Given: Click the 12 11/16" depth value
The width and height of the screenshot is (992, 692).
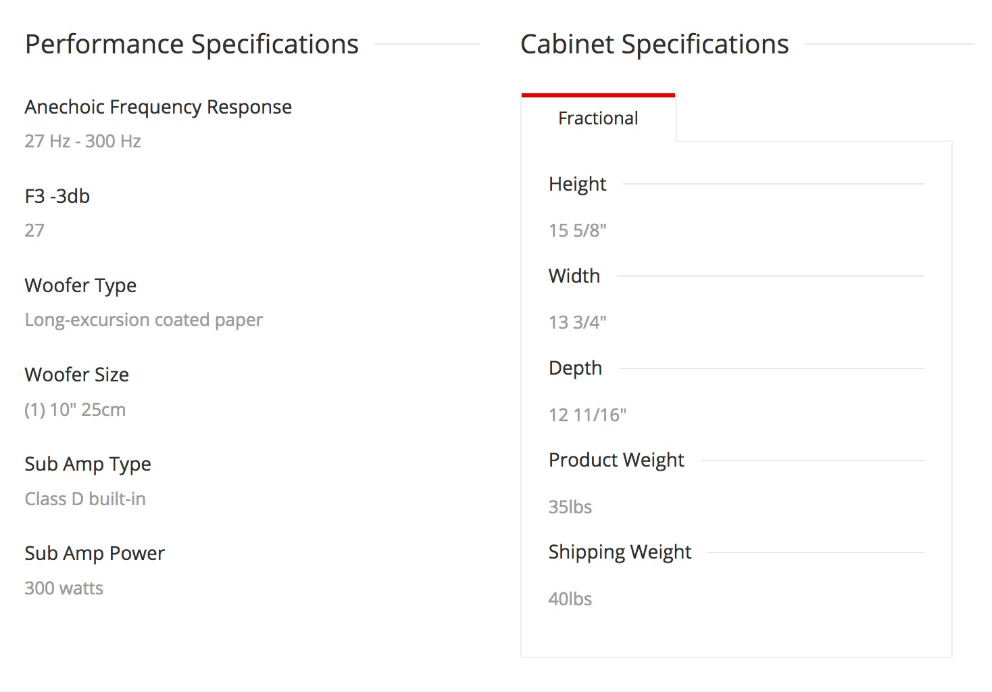Looking at the screenshot, I should click(587, 415).
